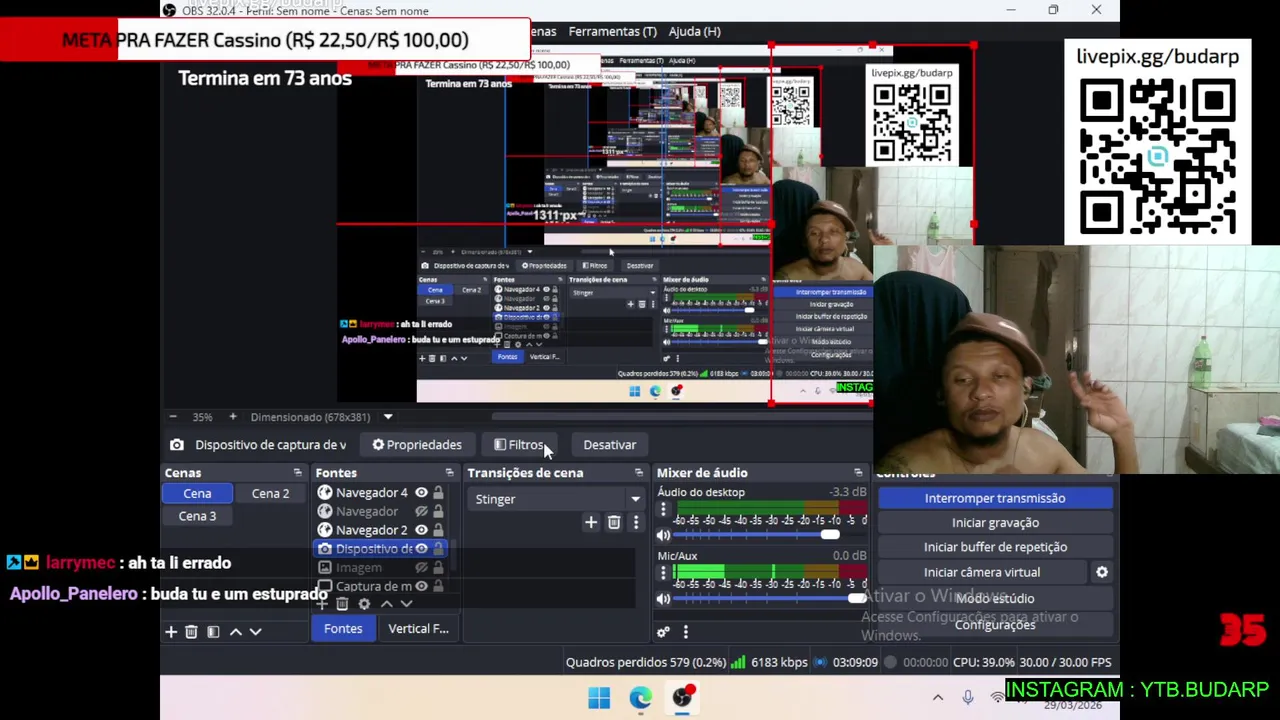Zoom out preview with minus icon
The height and width of the screenshot is (720, 1280).
[173, 417]
